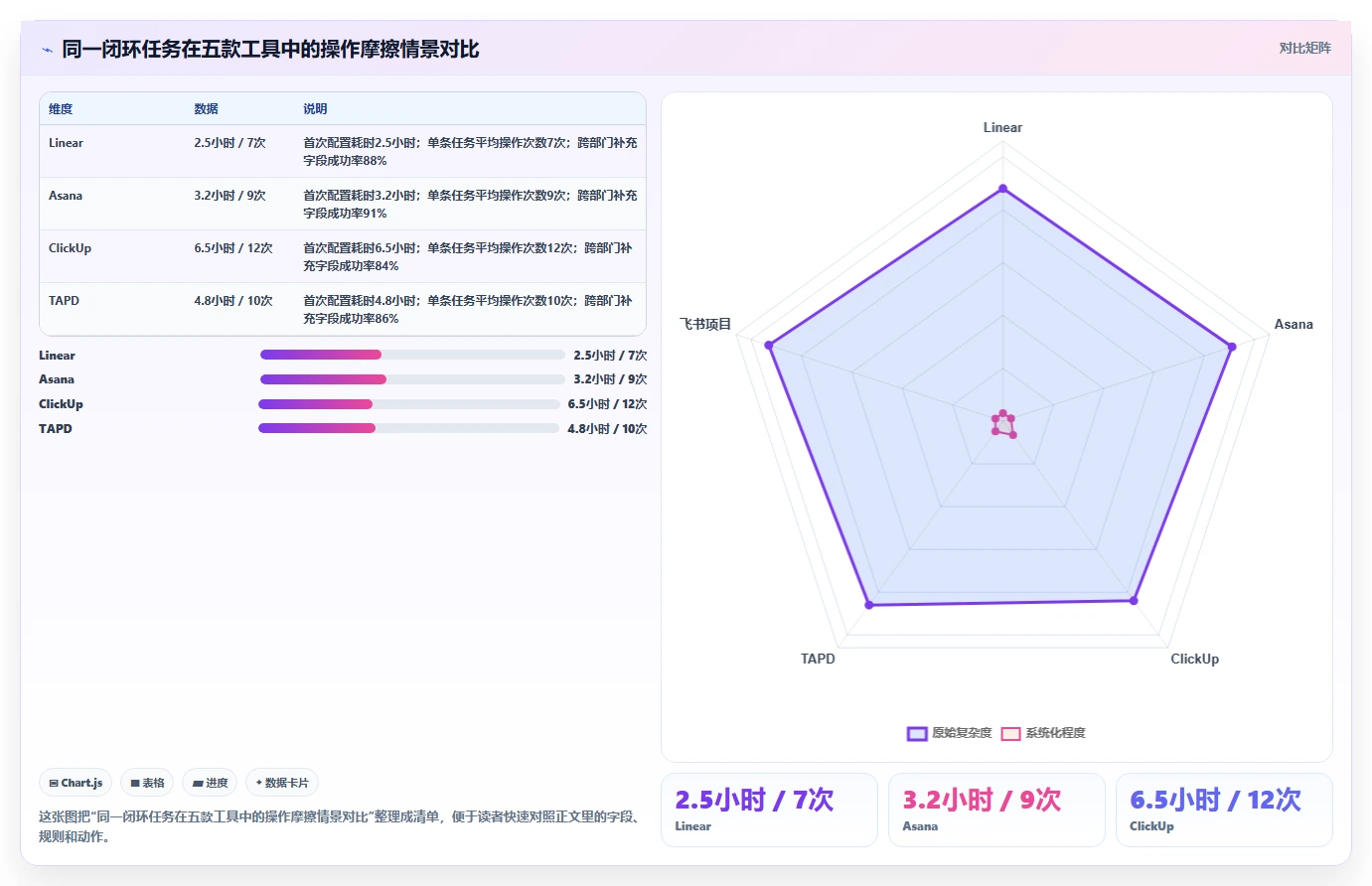Click the ClickUp stat card 6.5小时 / 12次
This screenshot has height=886, width=1372.
pos(1224,810)
